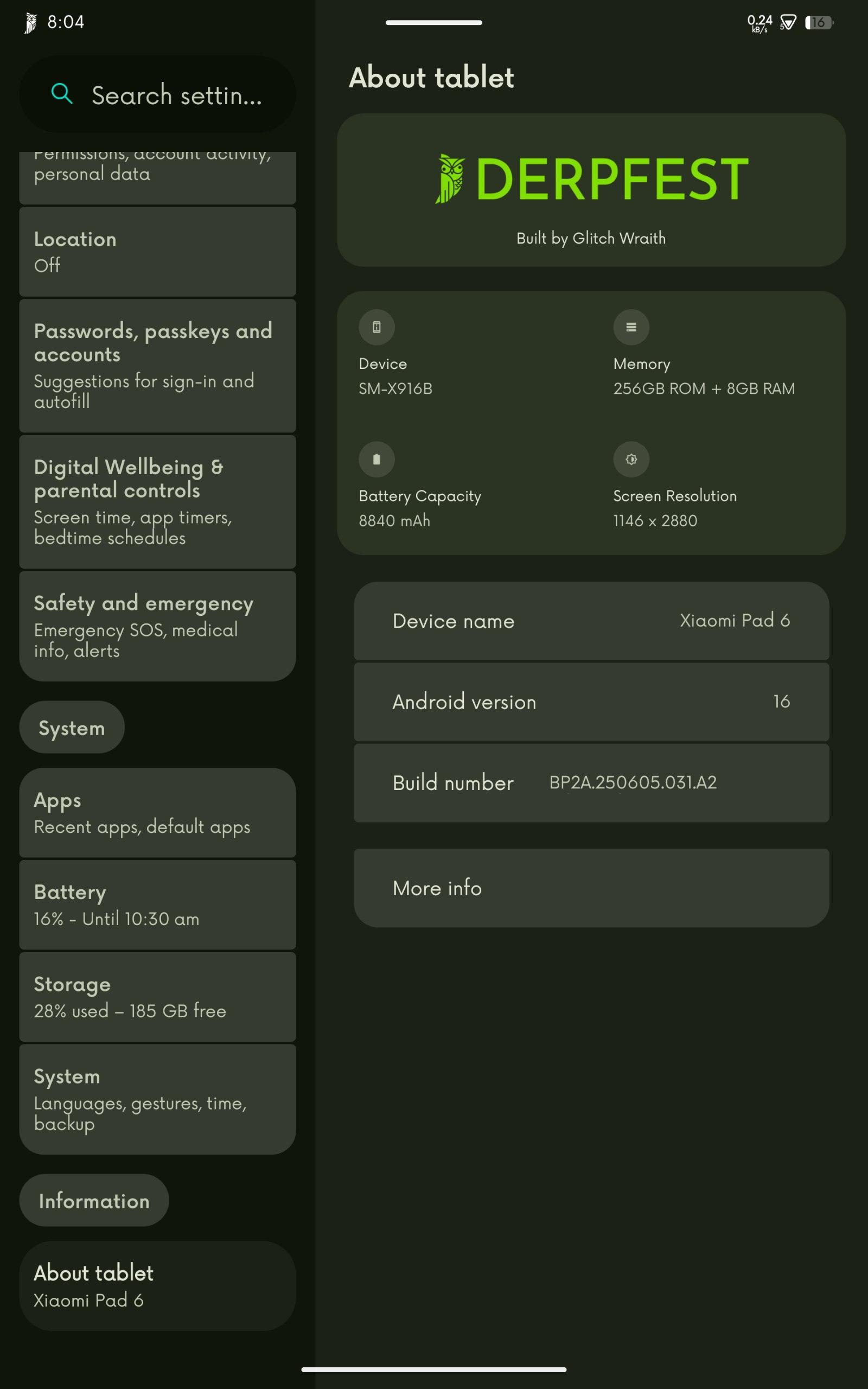Open the Apps settings entry
Image resolution: width=868 pixels, height=1389 pixels.
click(157, 813)
